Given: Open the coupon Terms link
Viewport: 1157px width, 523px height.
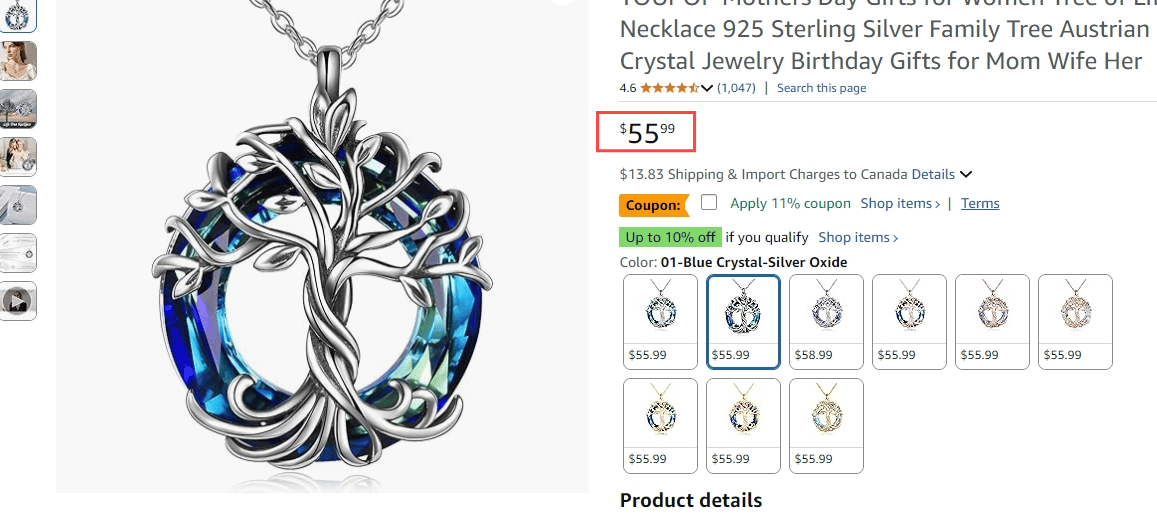Looking at the screenshot, I should [x=980, y=204].
